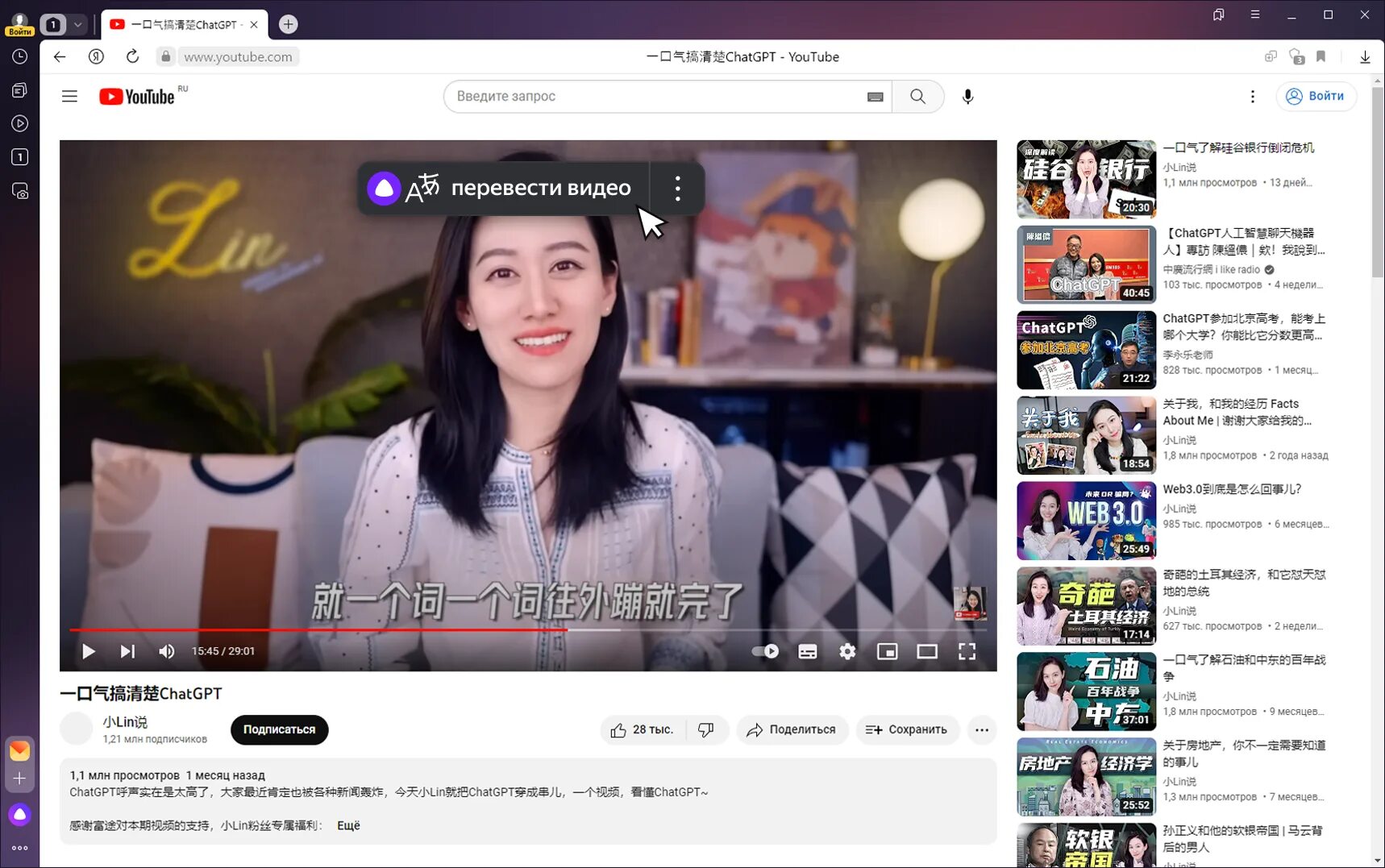The width and height of the screenshot is (1385, 868).
Task: Open sidebar screenshot tool icon
Action: [20, 191]
